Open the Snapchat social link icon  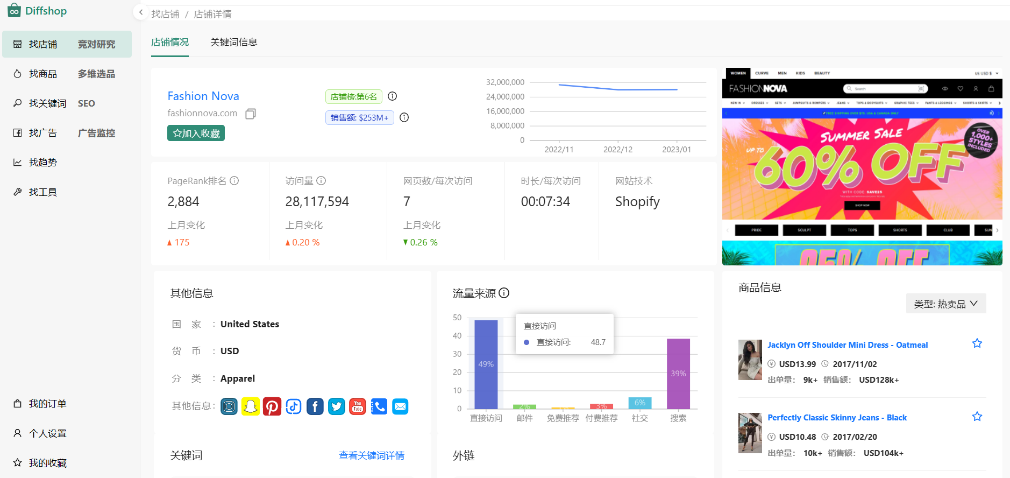pyautogui.click(x=250, y=406)
